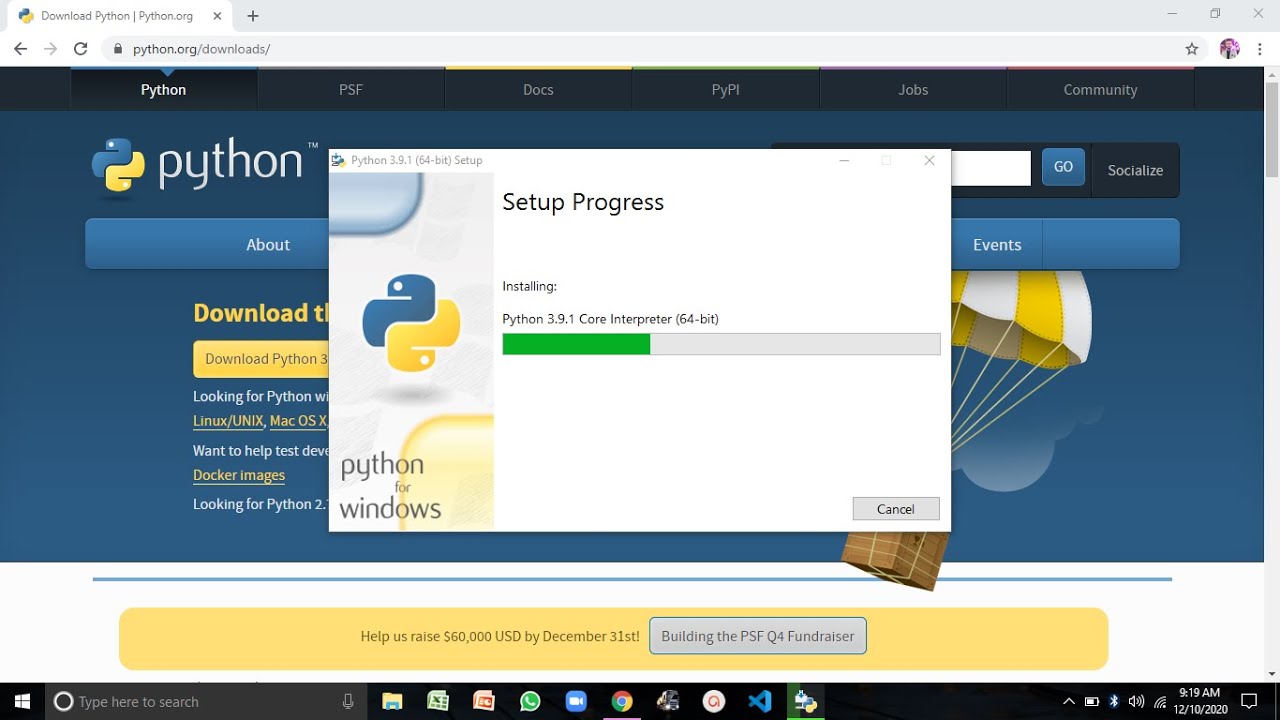Reload the python.org page

[x=81, y=49]
